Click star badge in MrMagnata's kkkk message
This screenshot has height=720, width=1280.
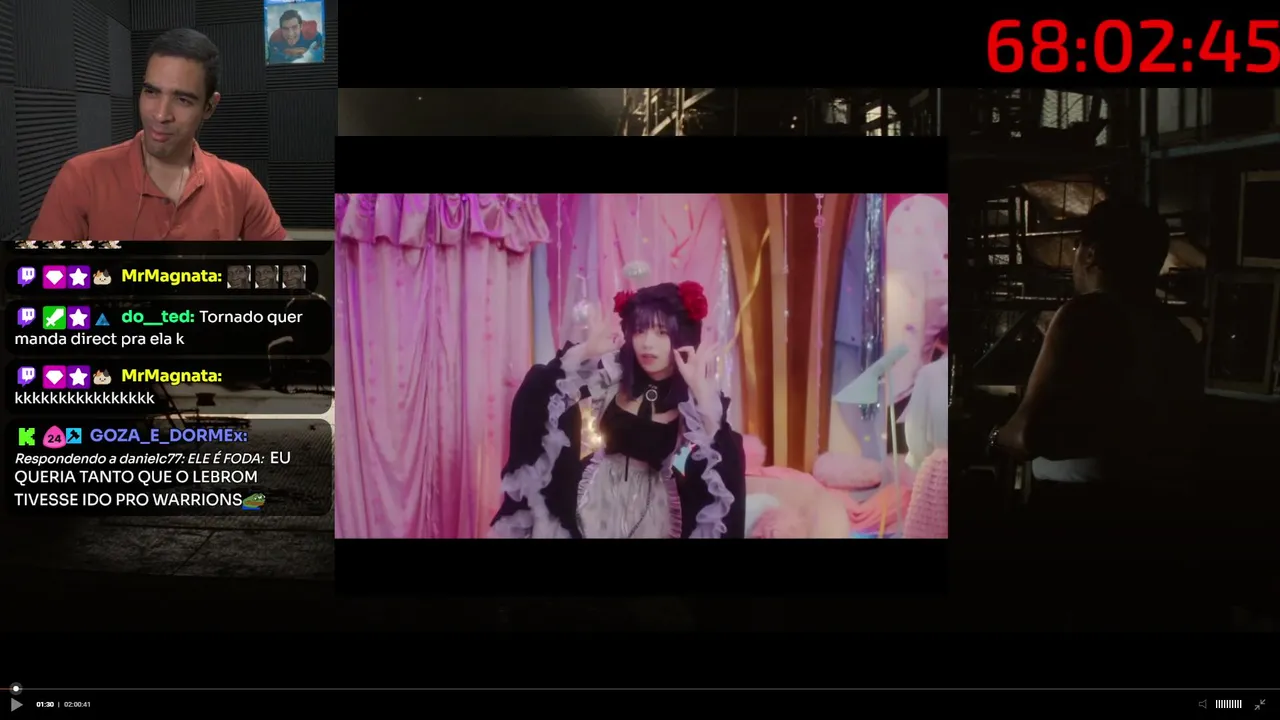coord(78,377)
